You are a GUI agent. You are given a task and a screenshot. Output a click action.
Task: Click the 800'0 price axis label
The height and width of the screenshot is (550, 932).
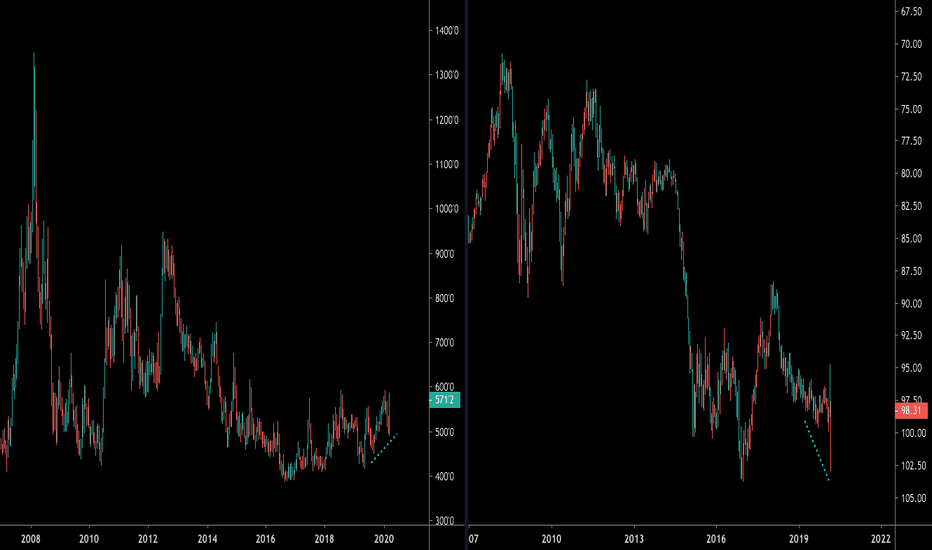pos(445,298)
